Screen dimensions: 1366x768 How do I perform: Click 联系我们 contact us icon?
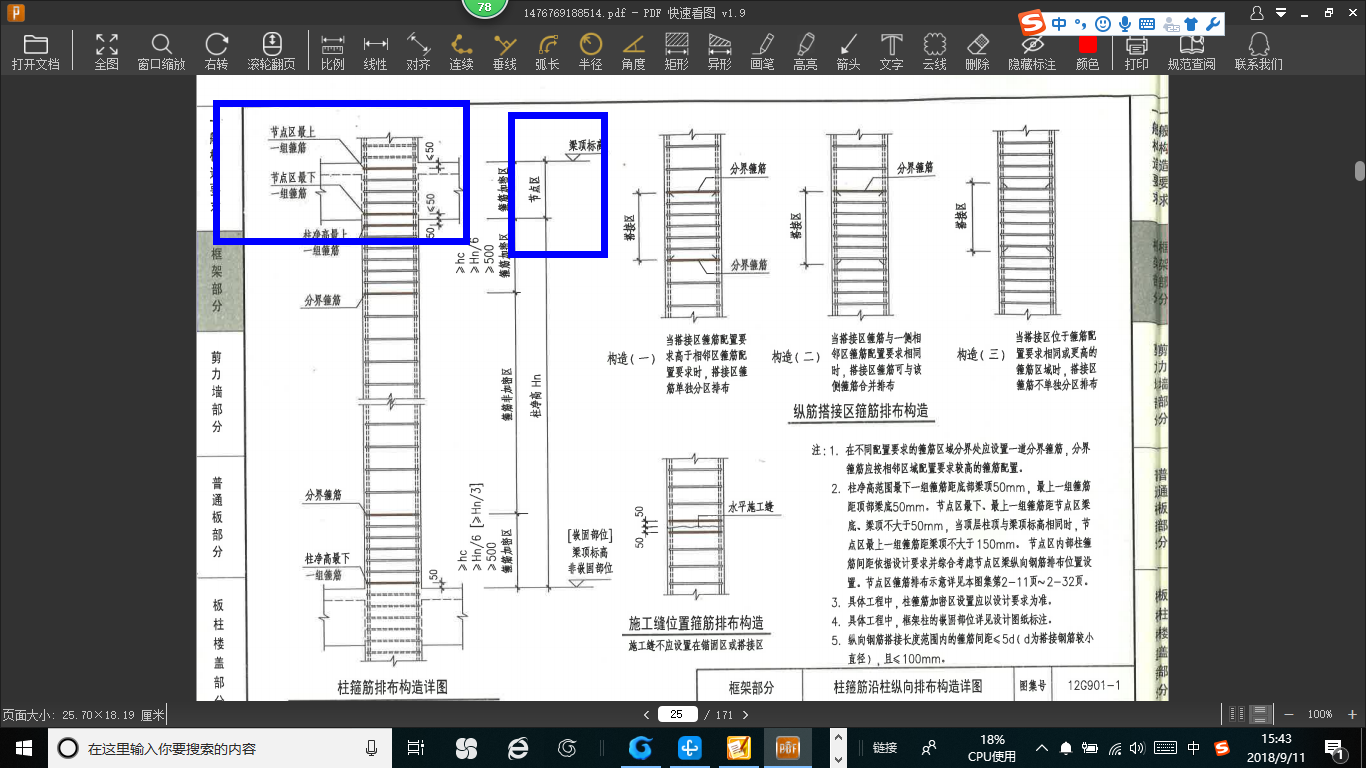tap(1259, 52)
